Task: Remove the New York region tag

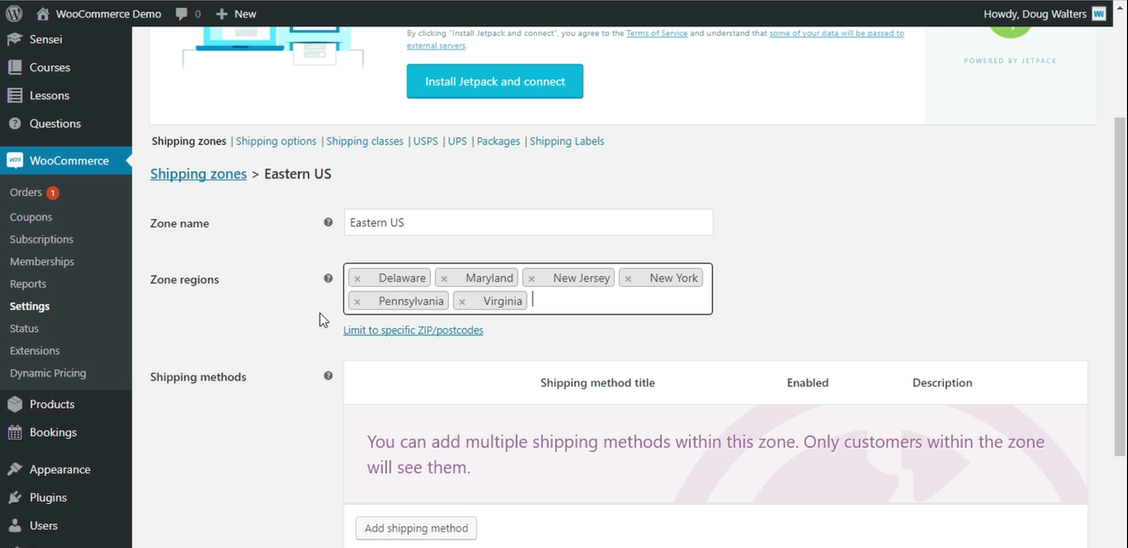Action: click(x=628, y=278)
